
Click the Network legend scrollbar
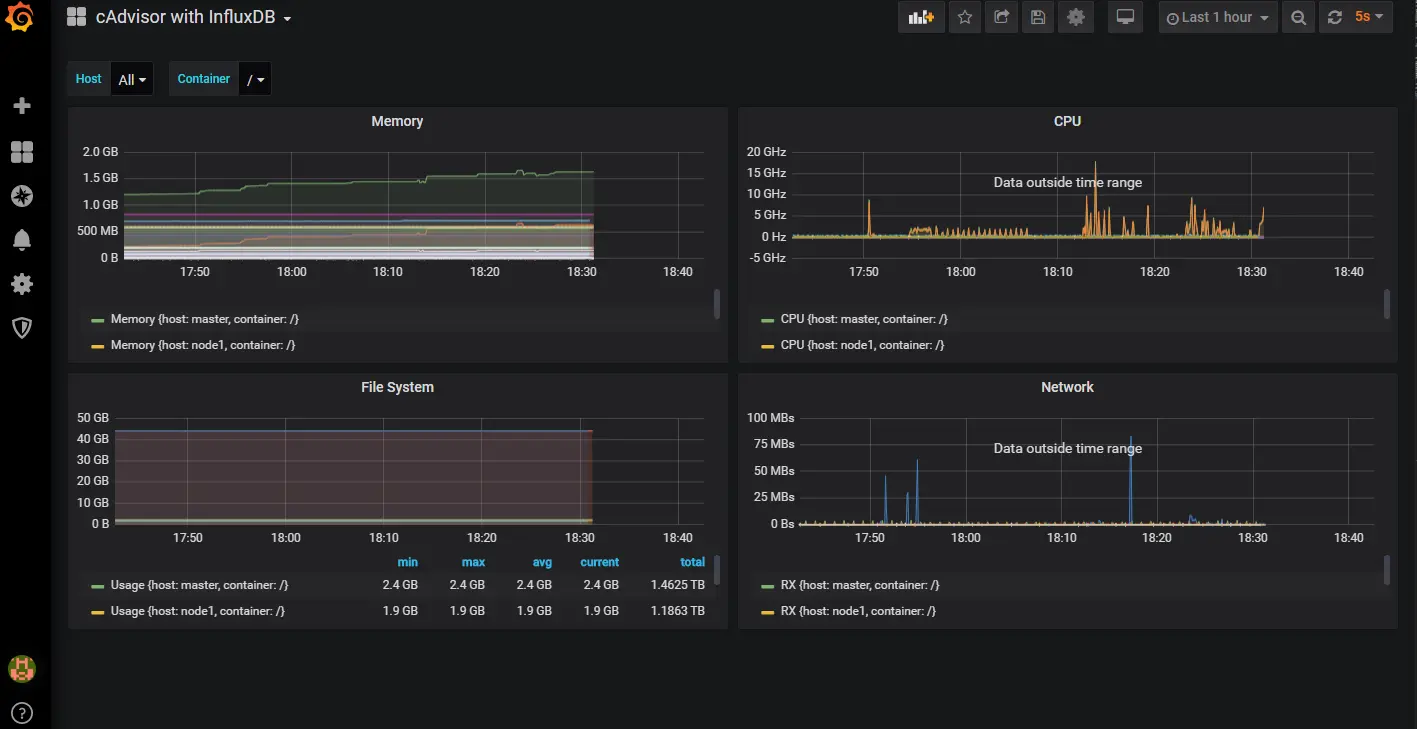(1386, 570)
